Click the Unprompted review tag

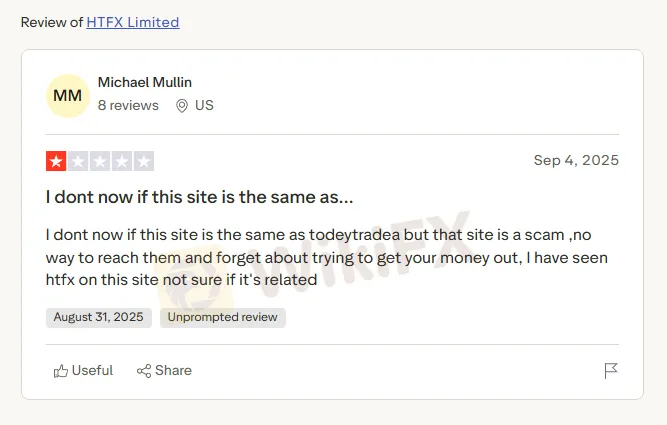[222, 317]
